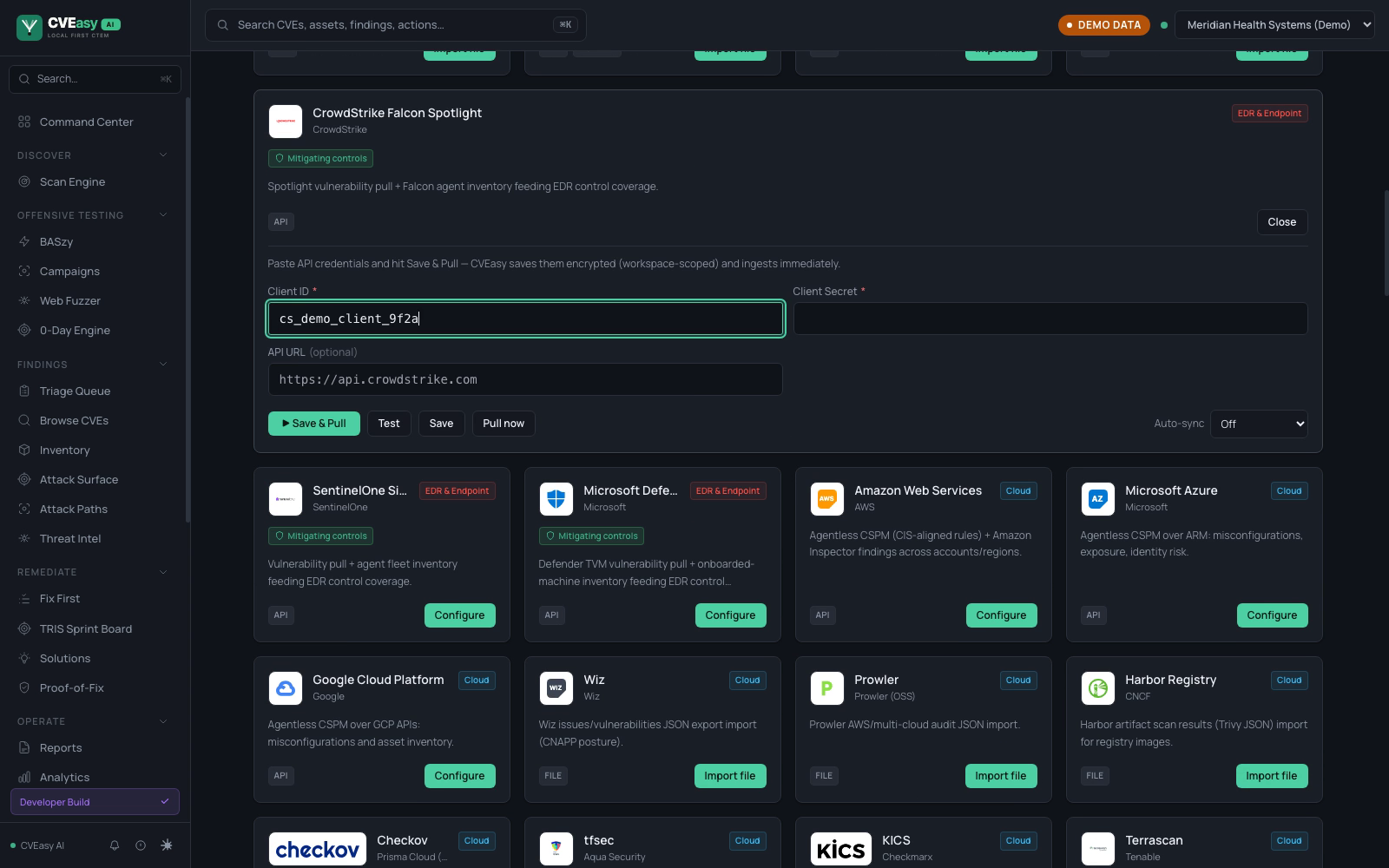Image resolution: width=1389 pixels, height=868 pixels.
Task: Click the CrowdStrike logo icon
Action: pos(286,122)
